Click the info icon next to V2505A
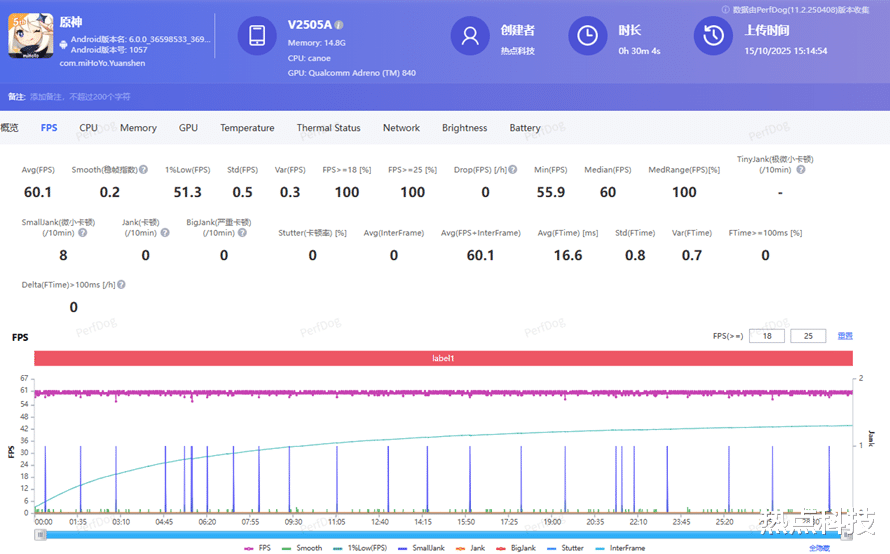This screenshot has width=890, height=554. [339, 24]
